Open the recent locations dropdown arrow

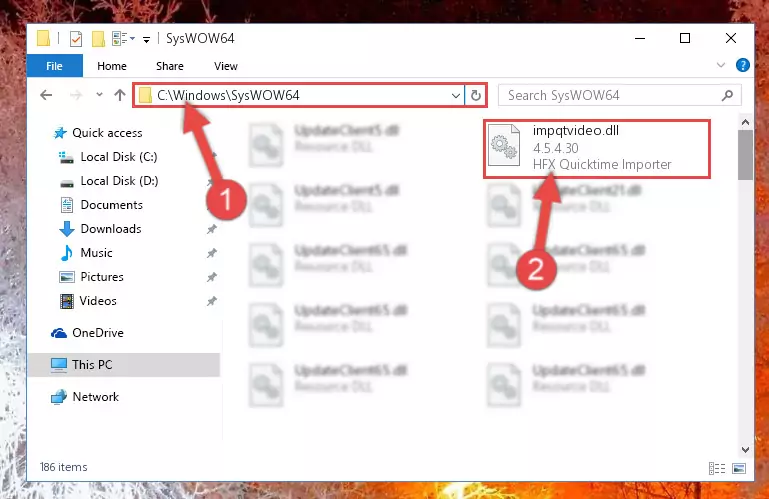point(100,95)
